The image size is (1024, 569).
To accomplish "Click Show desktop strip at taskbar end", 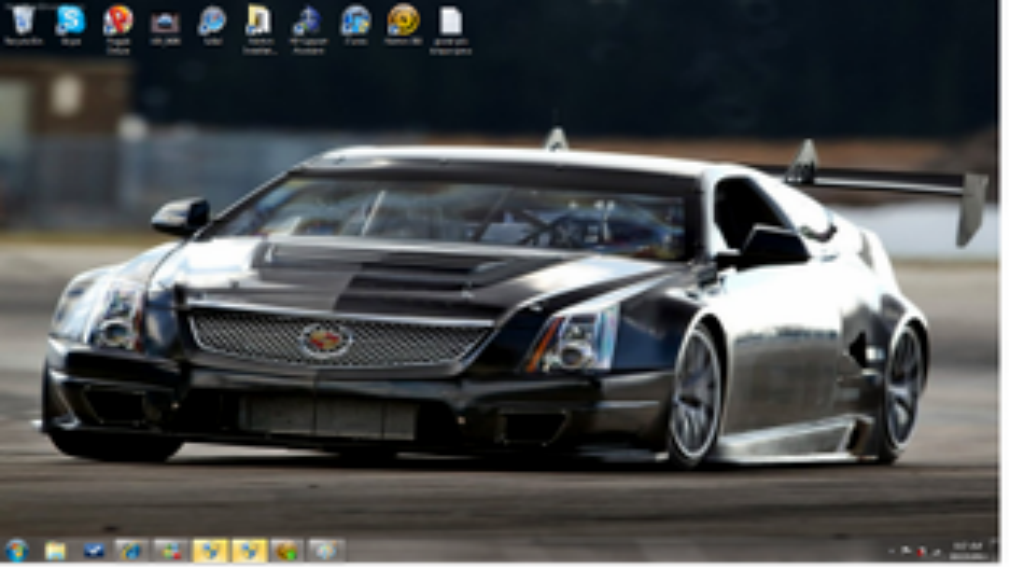I will (x=995, y=551).
